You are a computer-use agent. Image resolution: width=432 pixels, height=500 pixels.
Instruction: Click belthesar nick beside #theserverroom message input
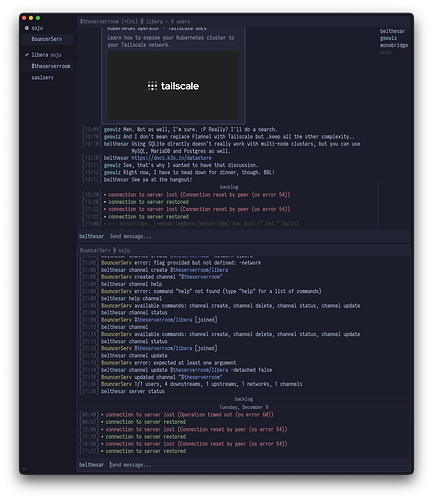(91, 236)
